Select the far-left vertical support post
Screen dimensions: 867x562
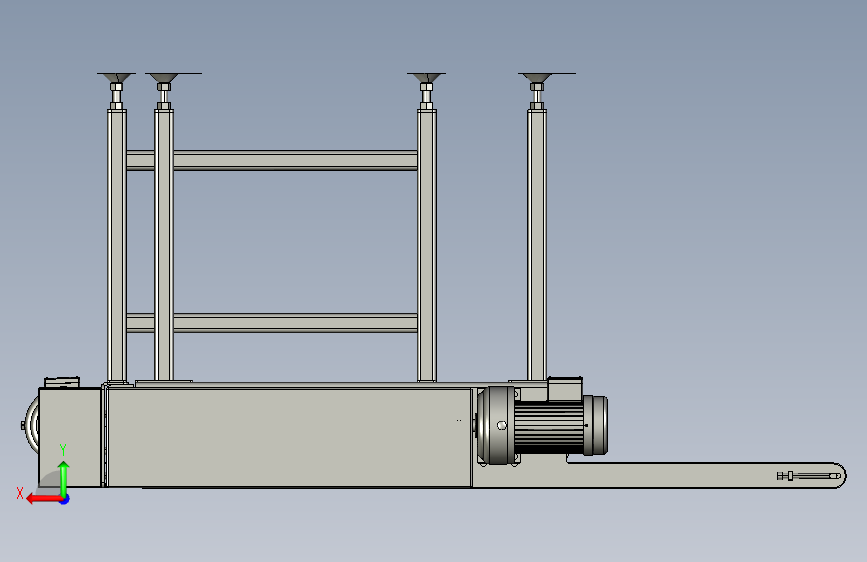(x=117, y=245)
